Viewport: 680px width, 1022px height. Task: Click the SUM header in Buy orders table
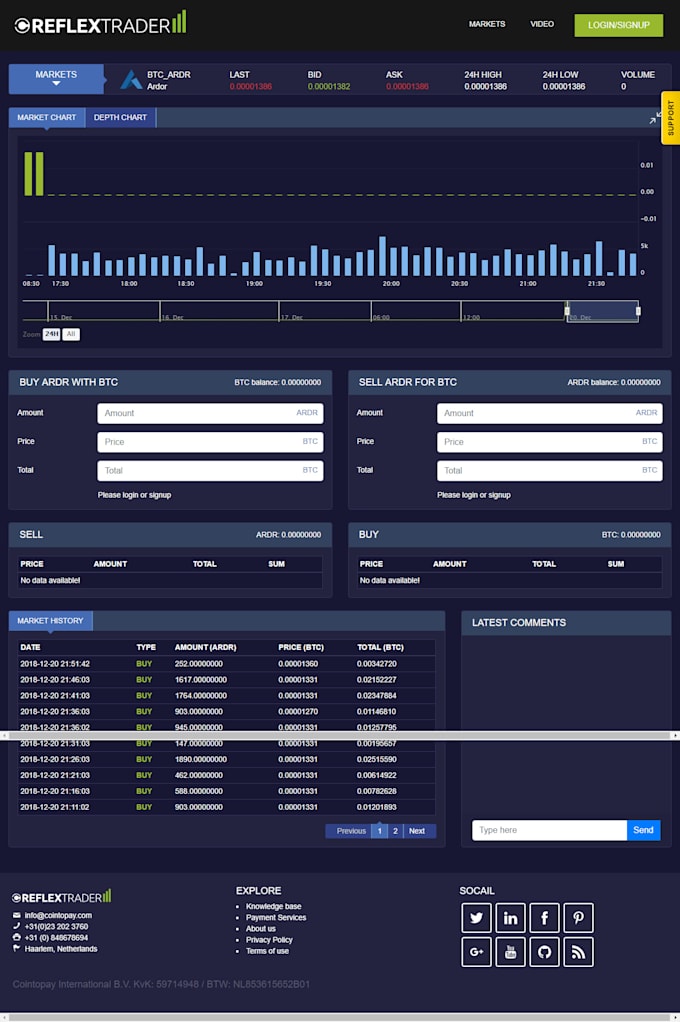pyautogui.click(x=615, y=564)
